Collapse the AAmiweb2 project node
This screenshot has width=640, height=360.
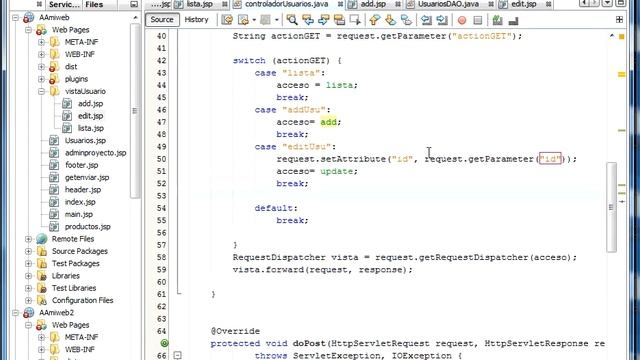16,313
